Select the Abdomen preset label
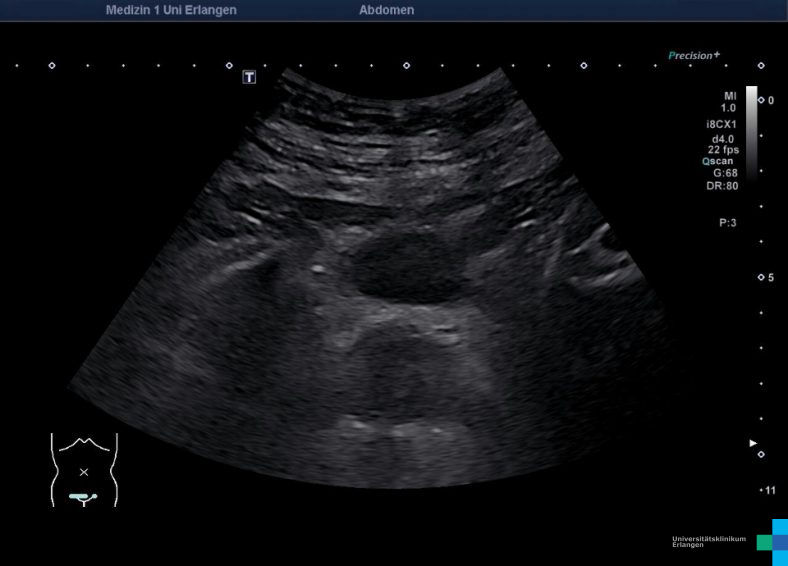Image resolution: width=788 pixels, height=566 pixels. 386,10
